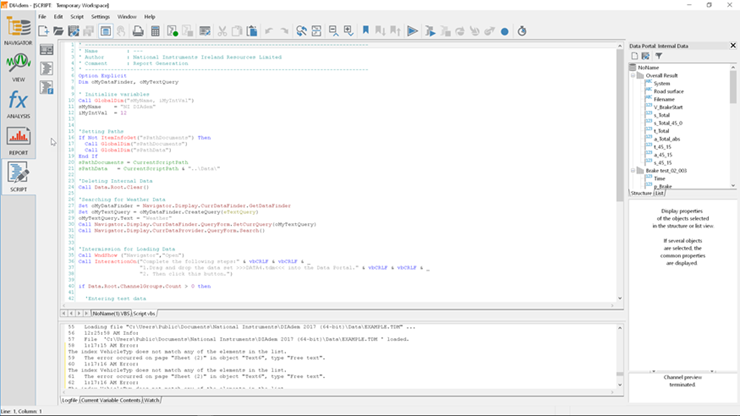Select the Script.vbs editor tab
This screenshot has width=740, height=416.
(x=145, y=313)
